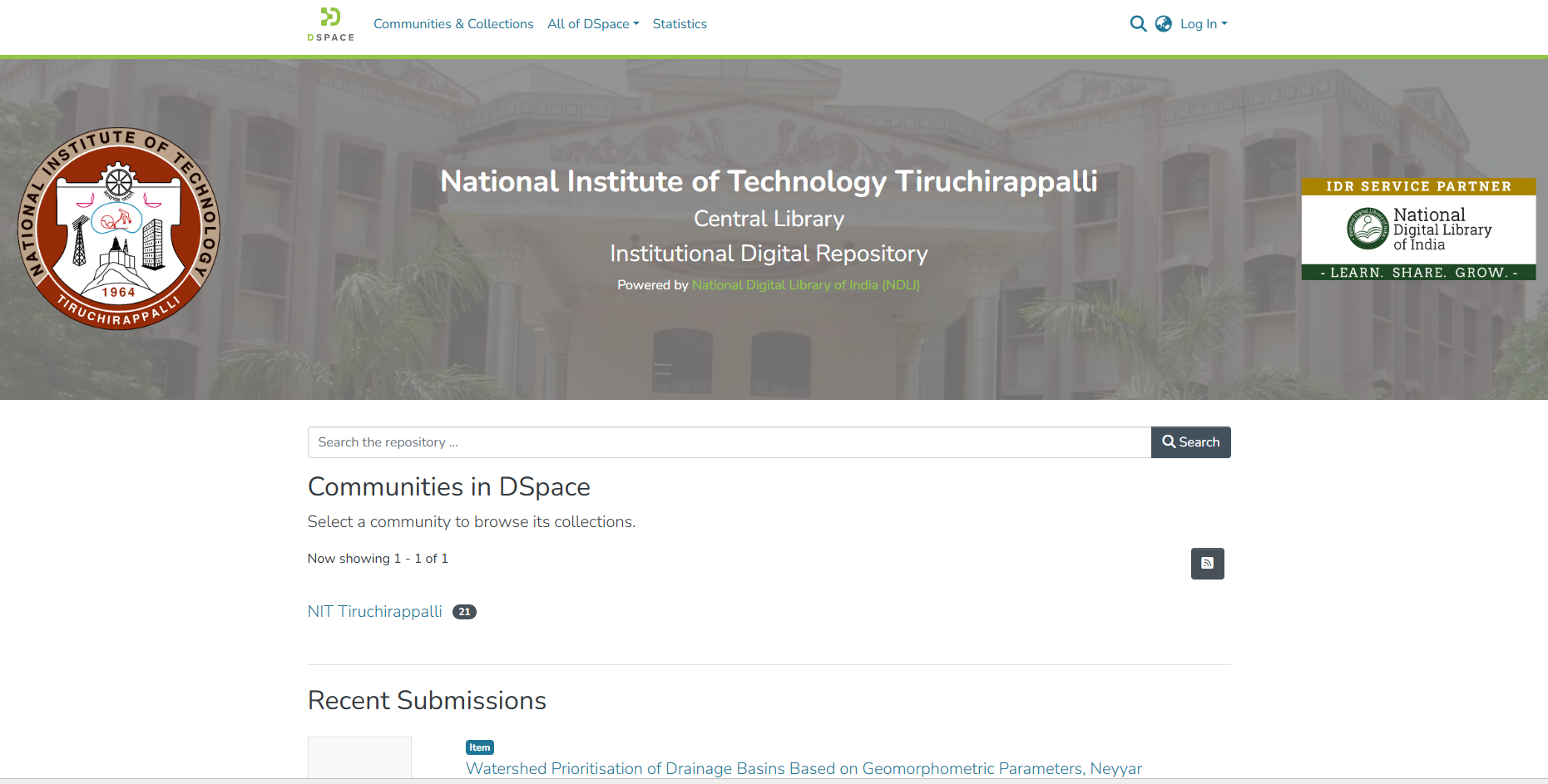
Task: Click the Now showing 1 - 1 of 1 text
Action: [378, 559]
